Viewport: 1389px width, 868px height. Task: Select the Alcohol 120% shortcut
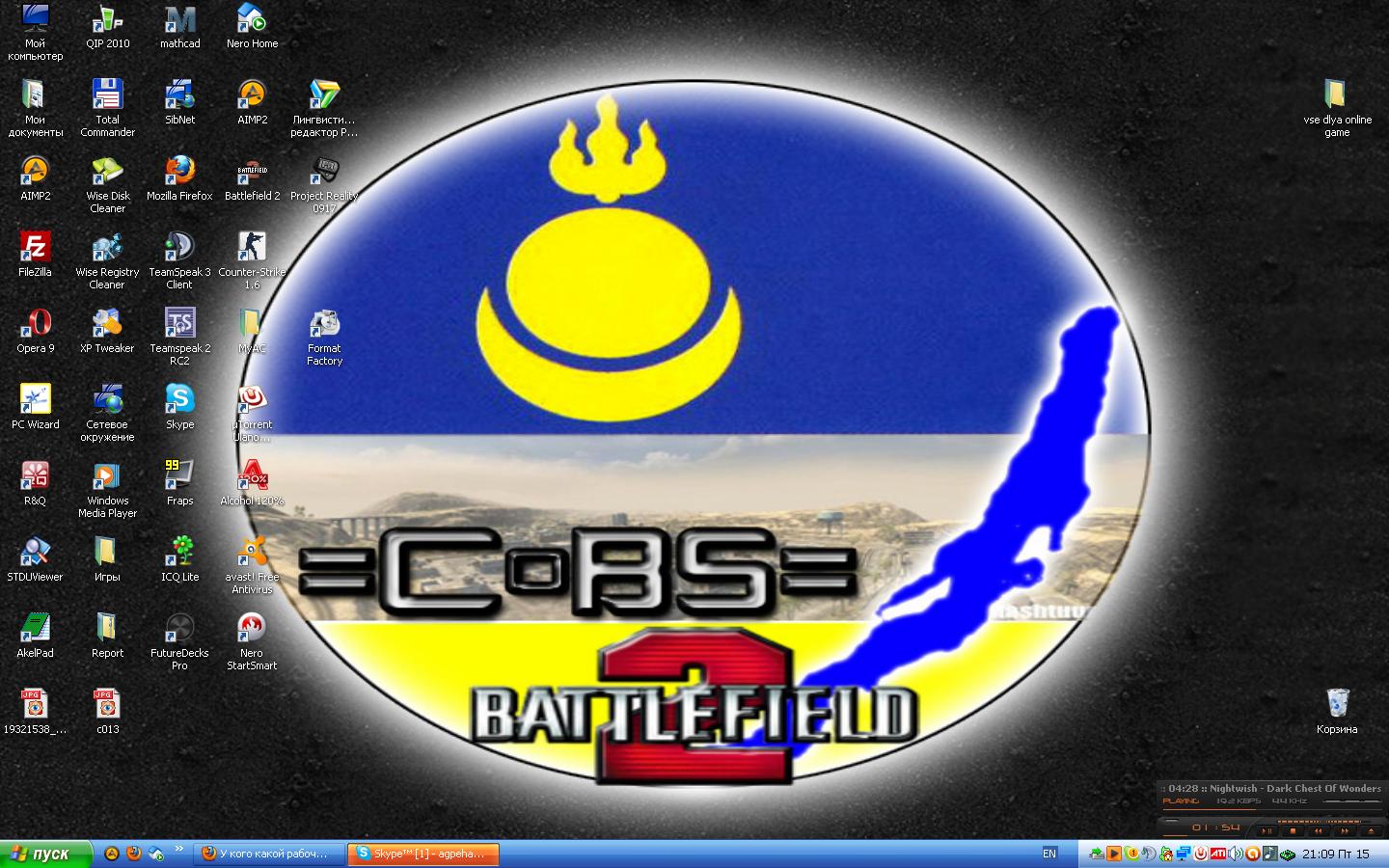[252, 483]
